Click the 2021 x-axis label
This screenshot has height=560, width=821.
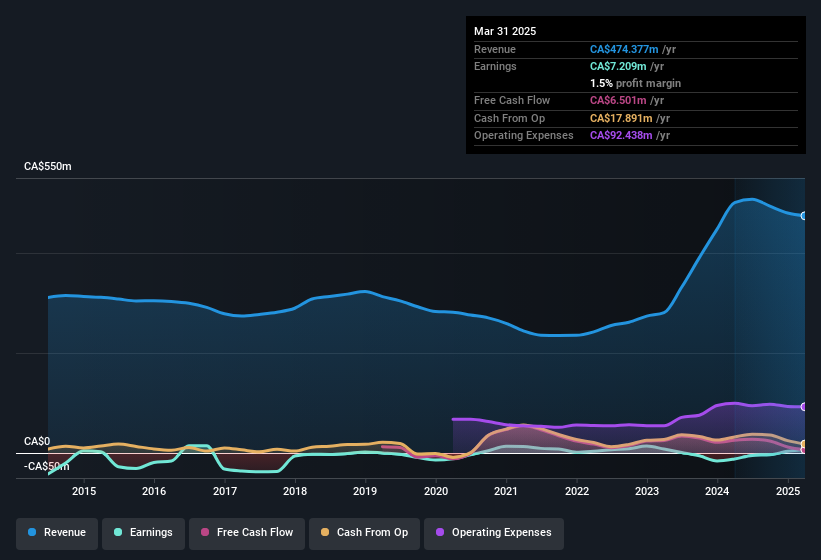click(506, 491)
